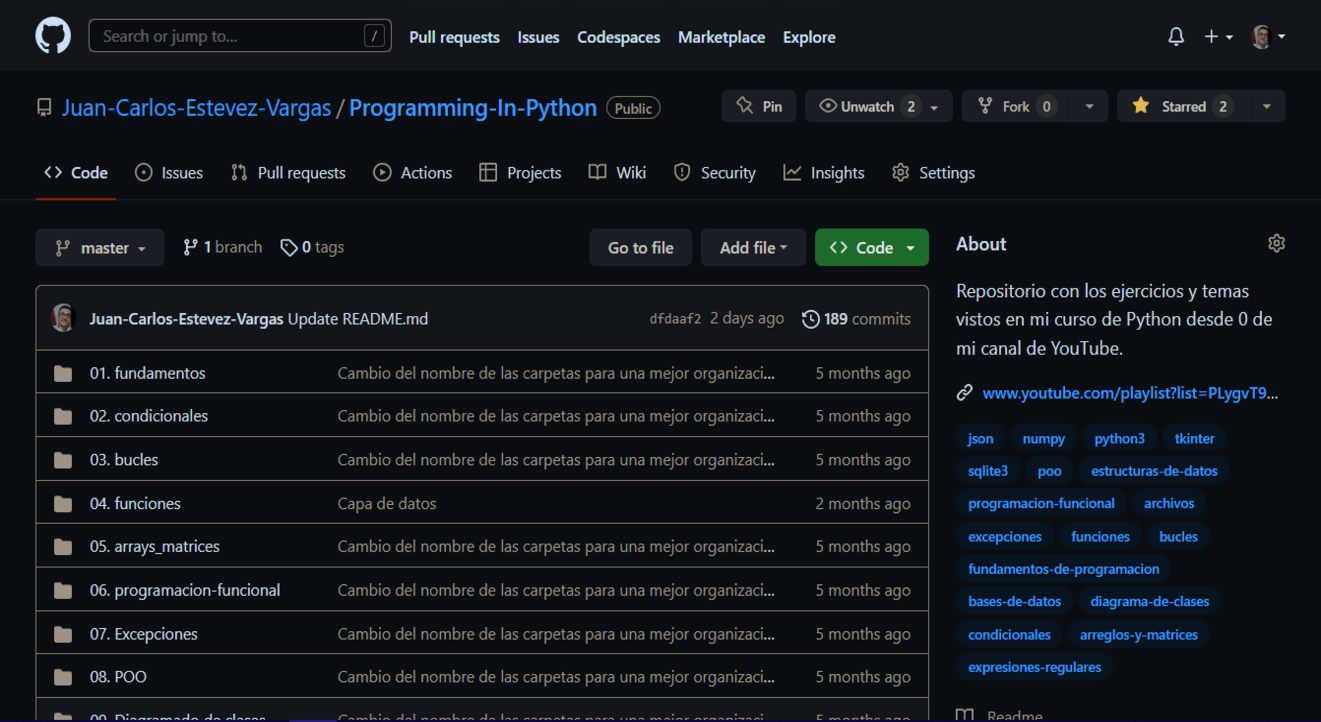
Task: Open the Actions tab
Action: (413, 172)
